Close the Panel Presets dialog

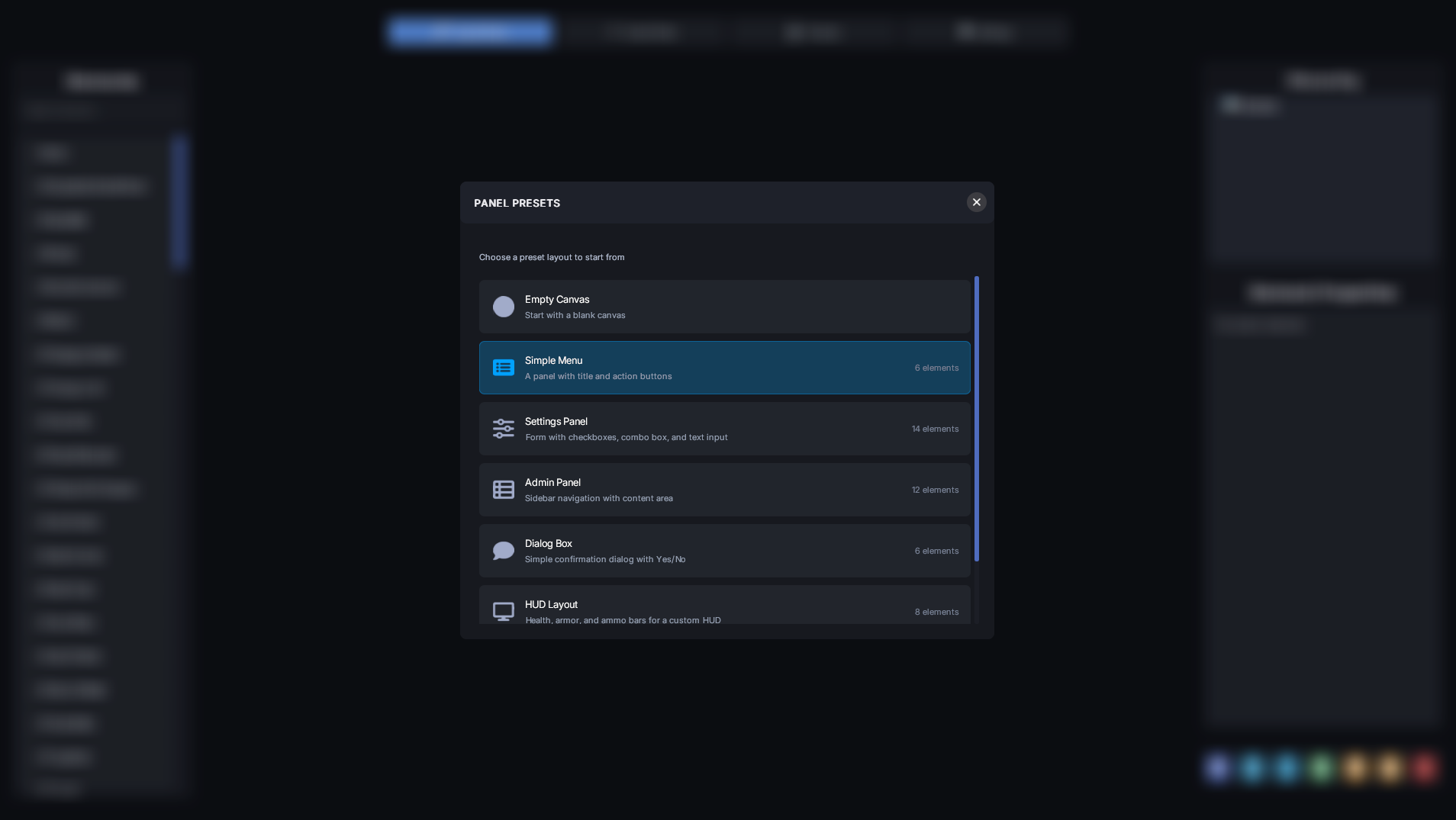tap(976, 202)
